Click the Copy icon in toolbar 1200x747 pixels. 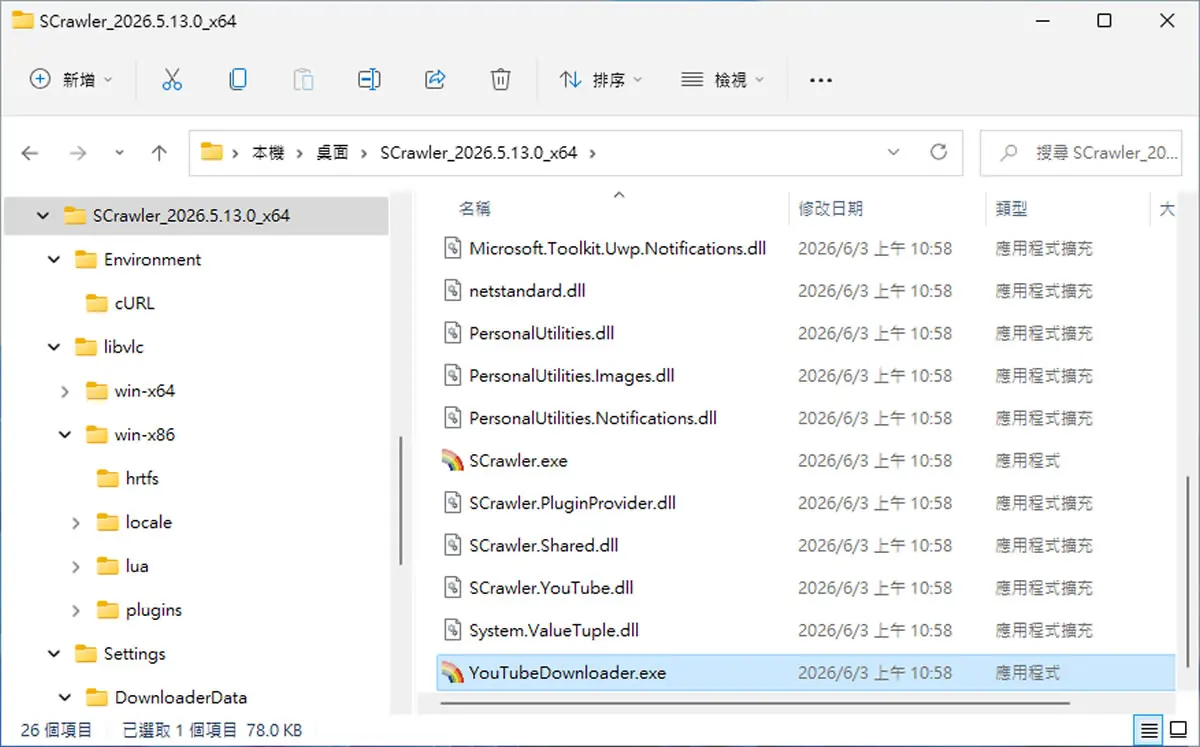[238, 80]
